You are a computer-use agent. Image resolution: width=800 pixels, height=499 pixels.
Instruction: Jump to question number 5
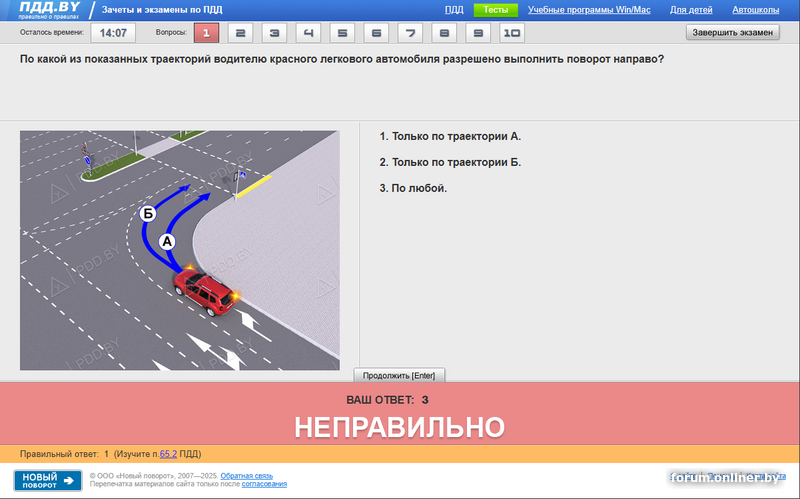(341, 33)
